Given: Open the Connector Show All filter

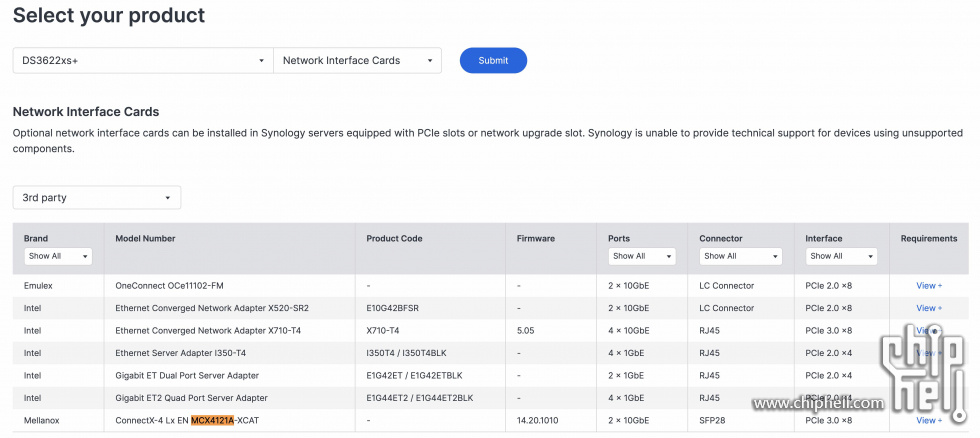Looking at the screenshot, I should pyautogui.click(x=741, y=256).
